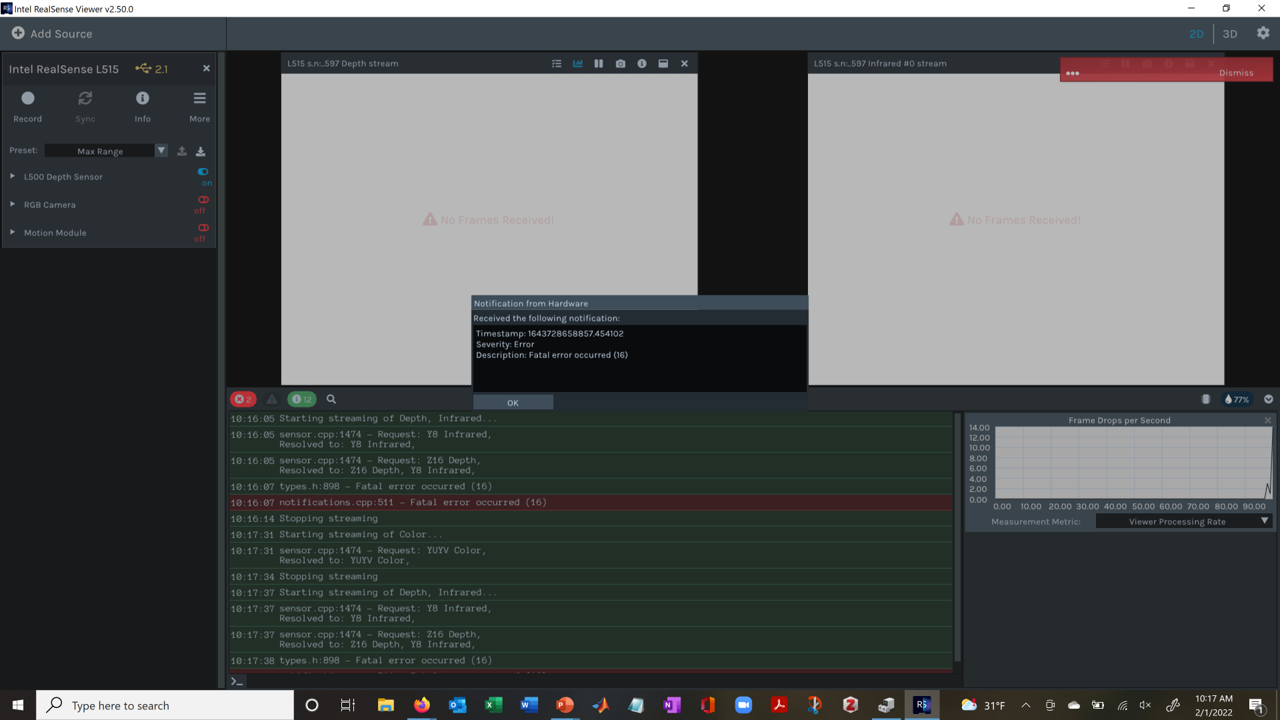Toggle the L500 Depth Sensor off
This screenshot has height=720, width=1280.
pyautogui.click(x=204, y=171)
